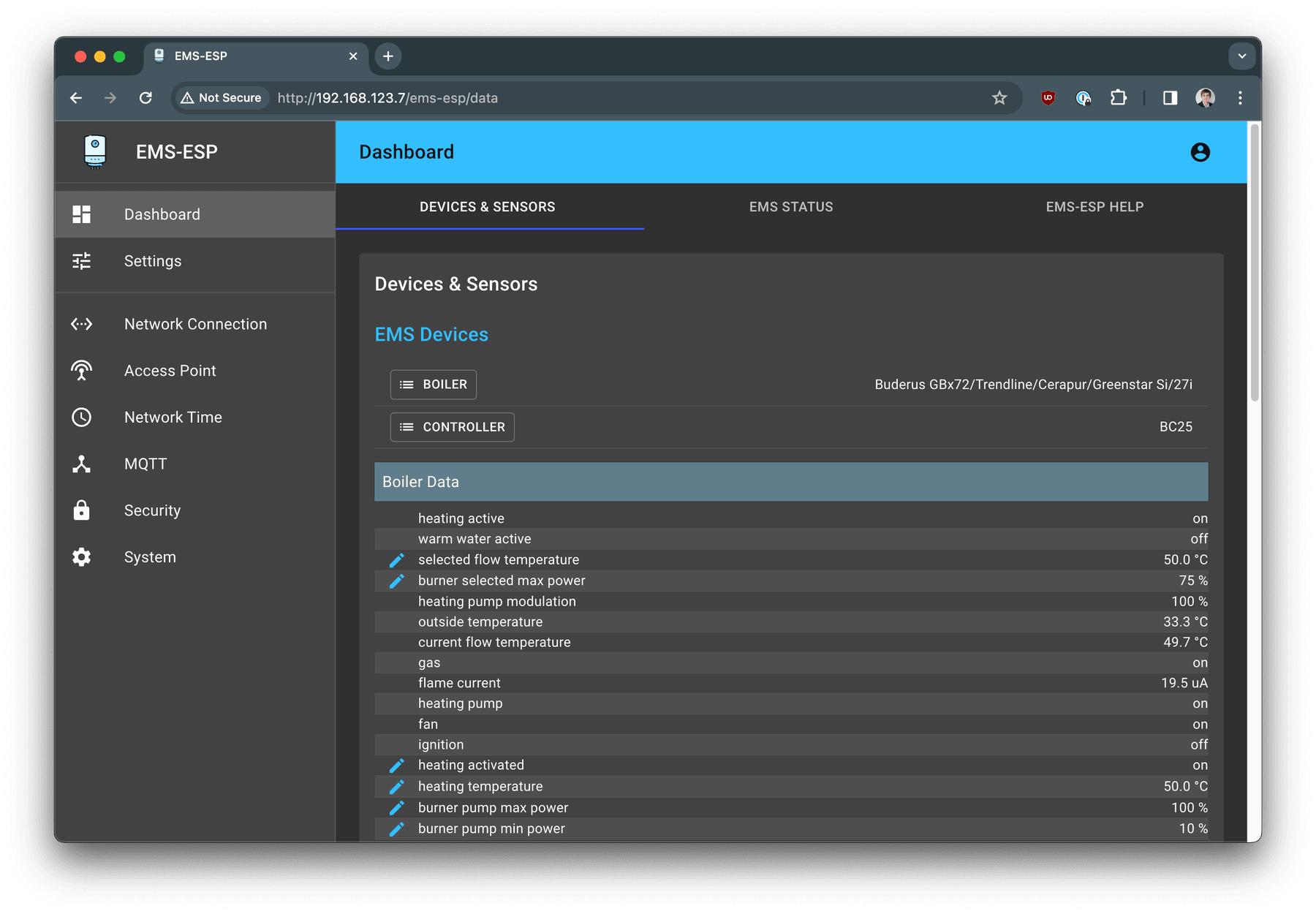Edit the heating activated setting
This screenshot has width=1316, height=914.
tap(397, 765)
